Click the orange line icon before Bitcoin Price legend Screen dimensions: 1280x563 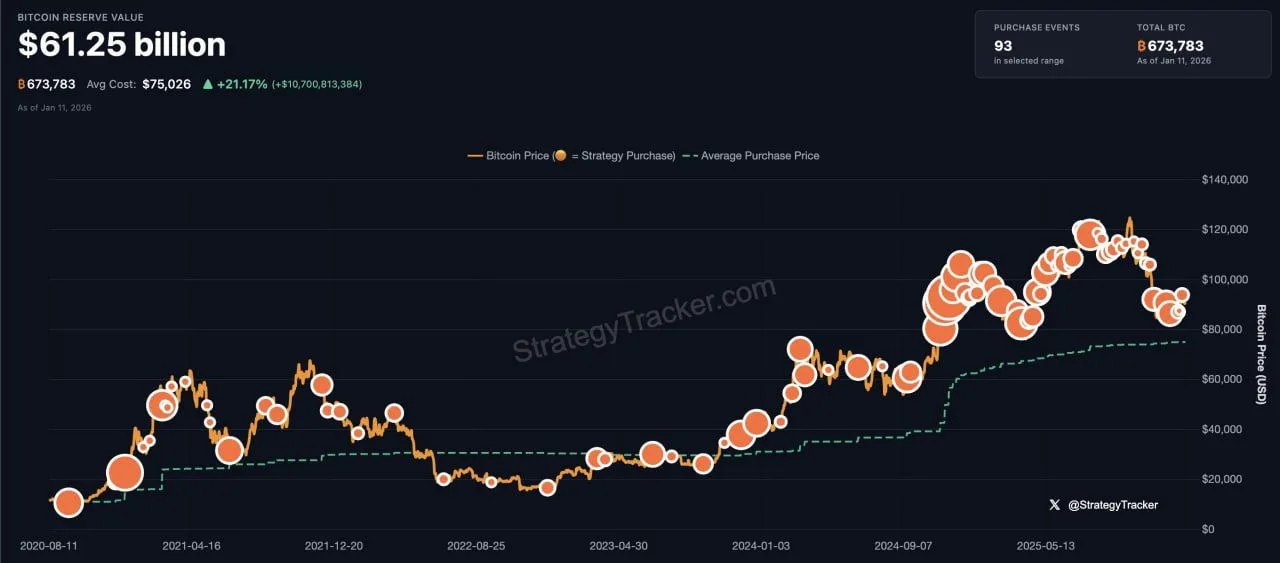click(x=475, y=156)
